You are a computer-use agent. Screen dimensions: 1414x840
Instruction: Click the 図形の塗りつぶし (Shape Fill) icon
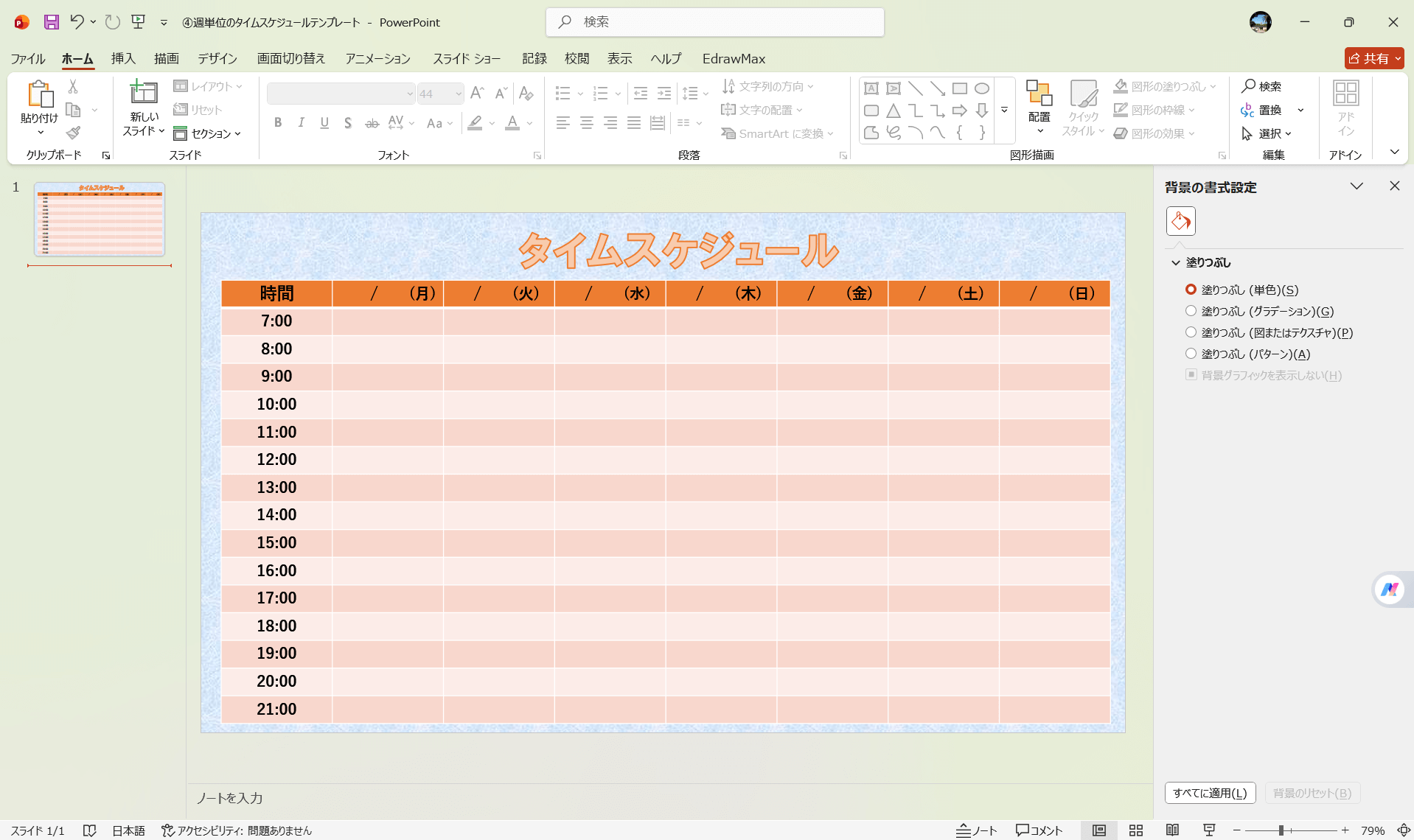point(1120,86)
